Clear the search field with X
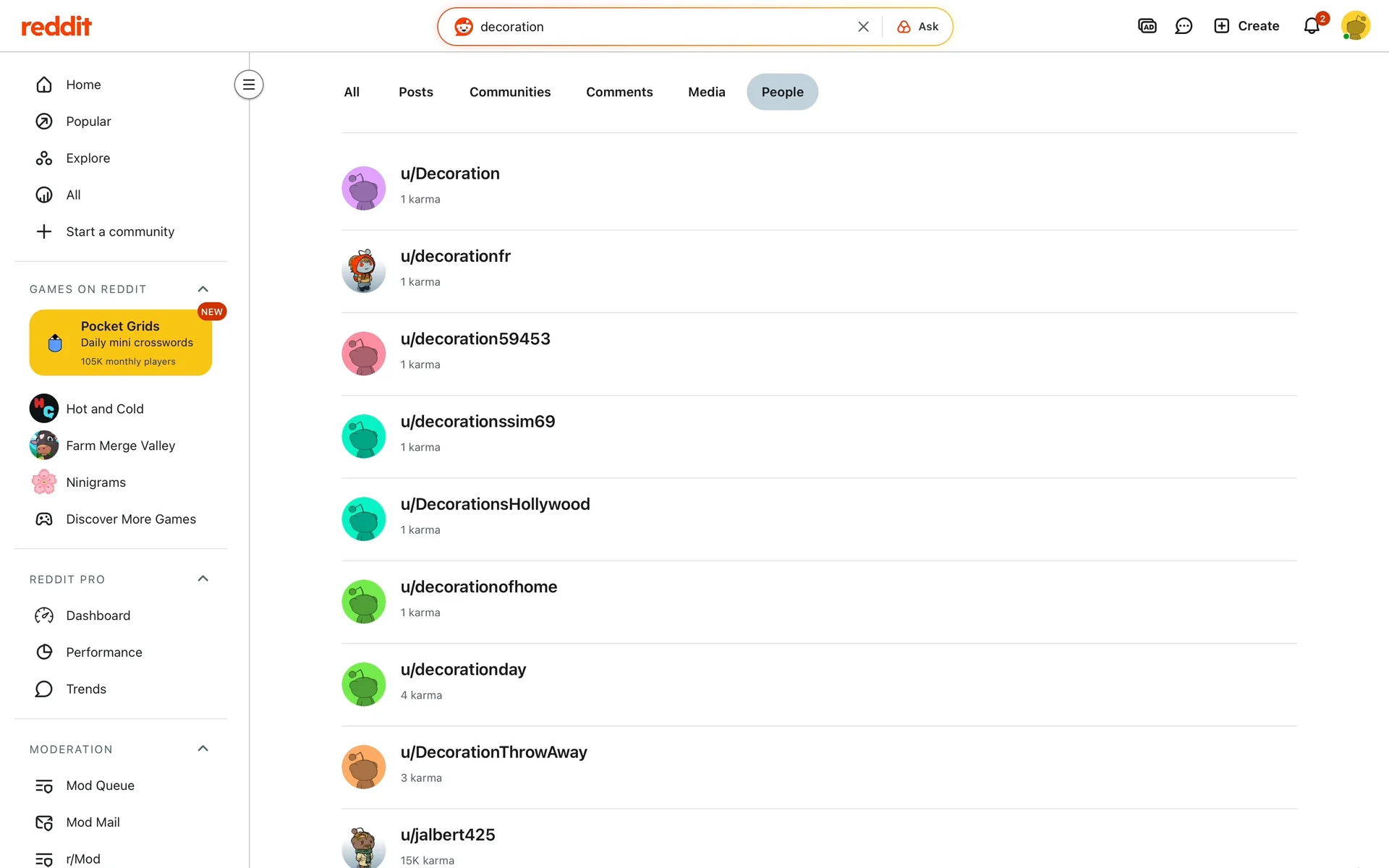 (863, 27)
